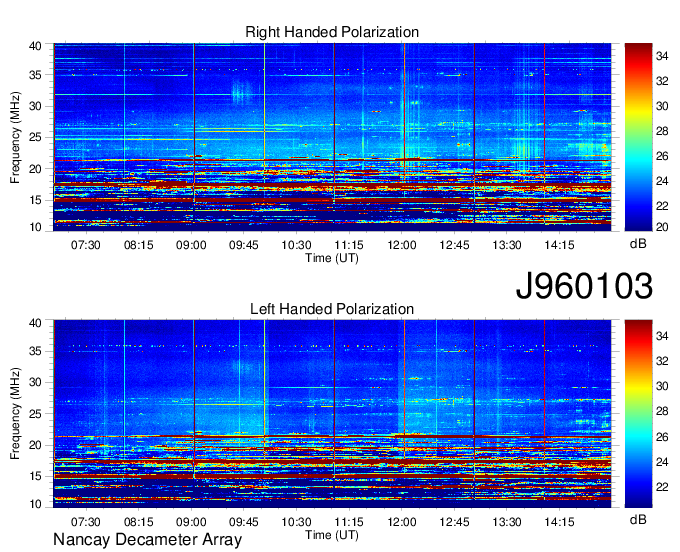Click the 'dB' label under the Right Handed colorbar
The image size is (680, 552).
(638, 244)
